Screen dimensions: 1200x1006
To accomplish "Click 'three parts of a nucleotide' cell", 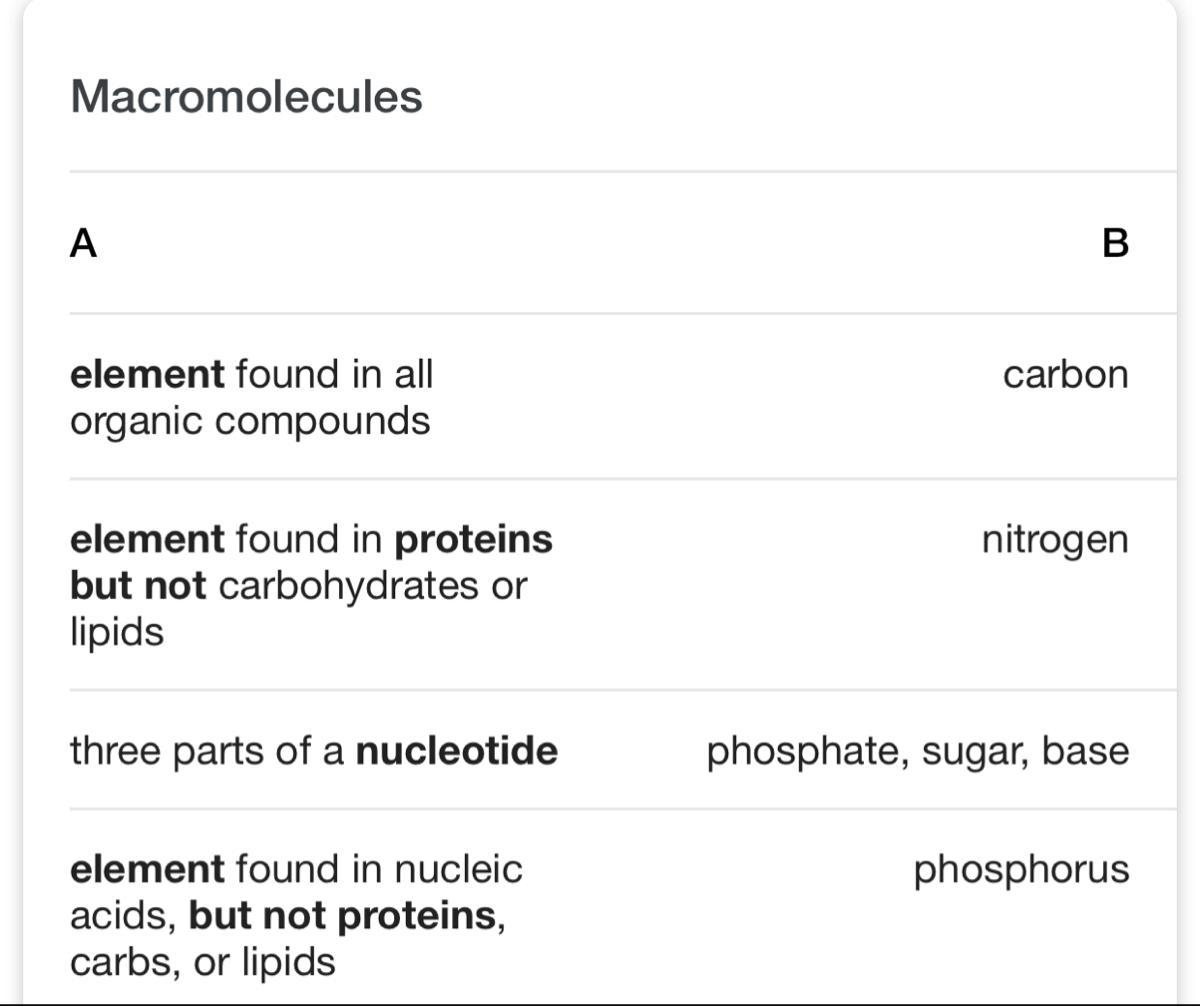I will pos(313,750).
